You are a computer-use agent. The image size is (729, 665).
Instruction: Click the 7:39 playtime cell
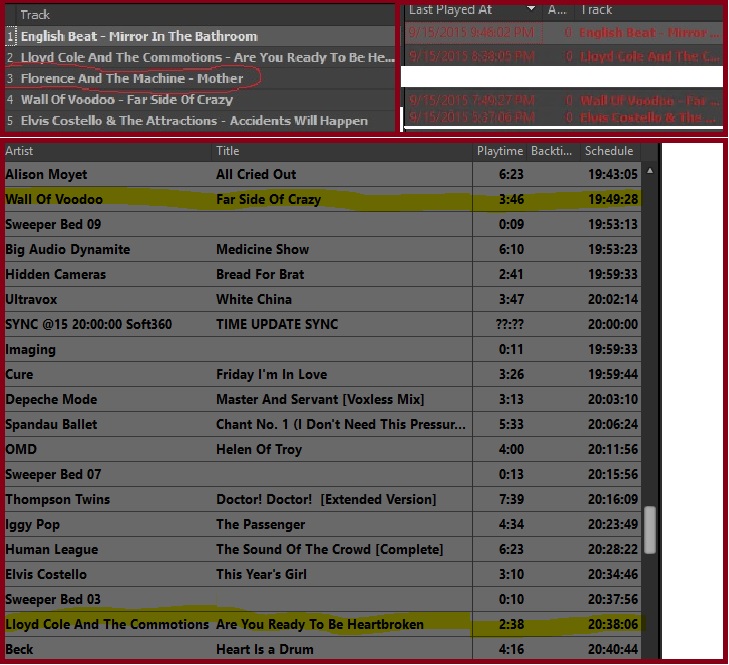click(511, 499)
